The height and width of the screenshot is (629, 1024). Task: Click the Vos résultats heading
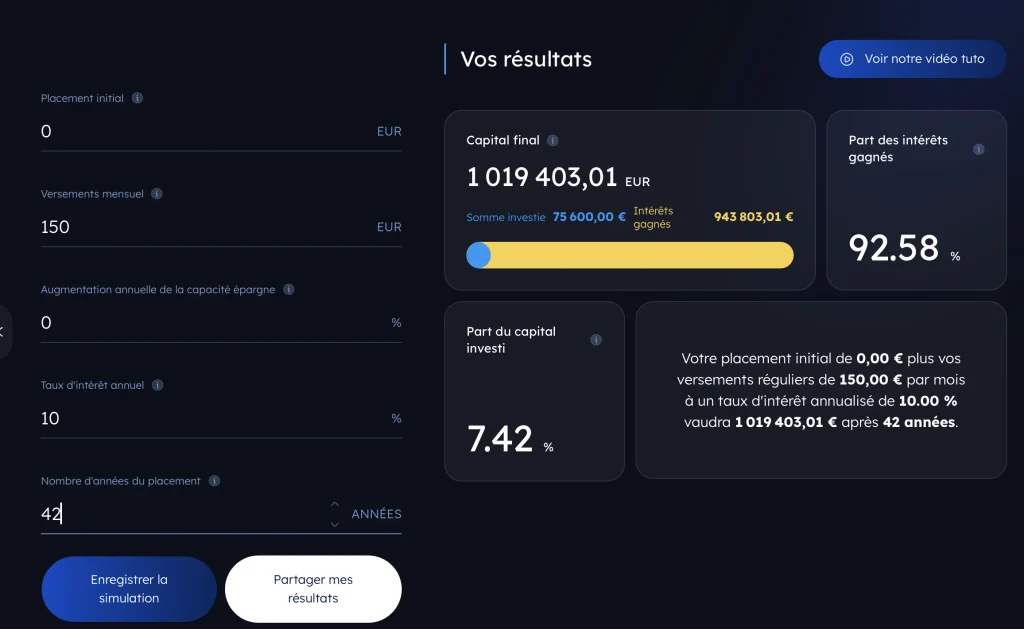pos(526,59)
